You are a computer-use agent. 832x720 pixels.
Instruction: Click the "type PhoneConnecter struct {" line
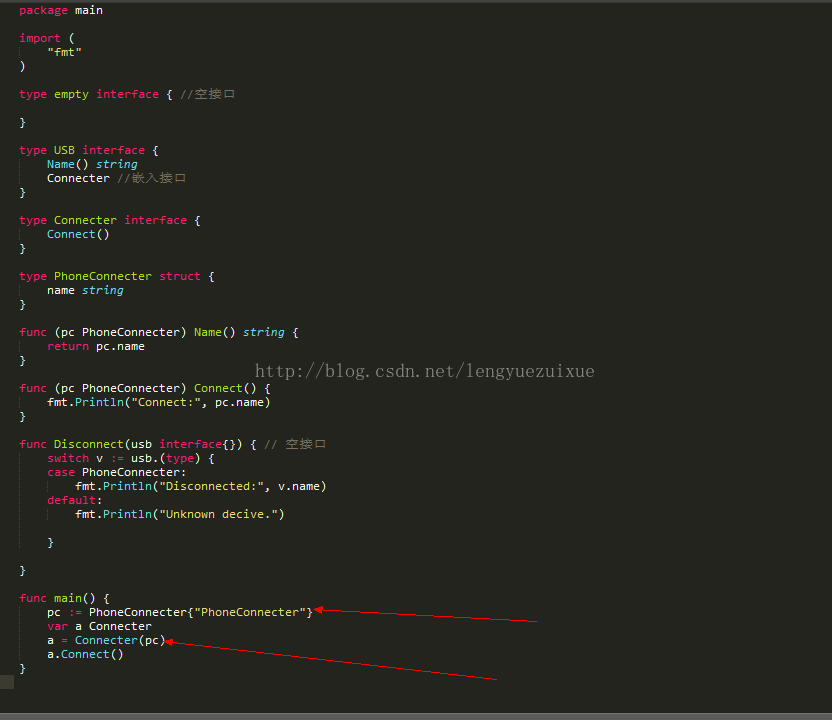pos(117,276)
